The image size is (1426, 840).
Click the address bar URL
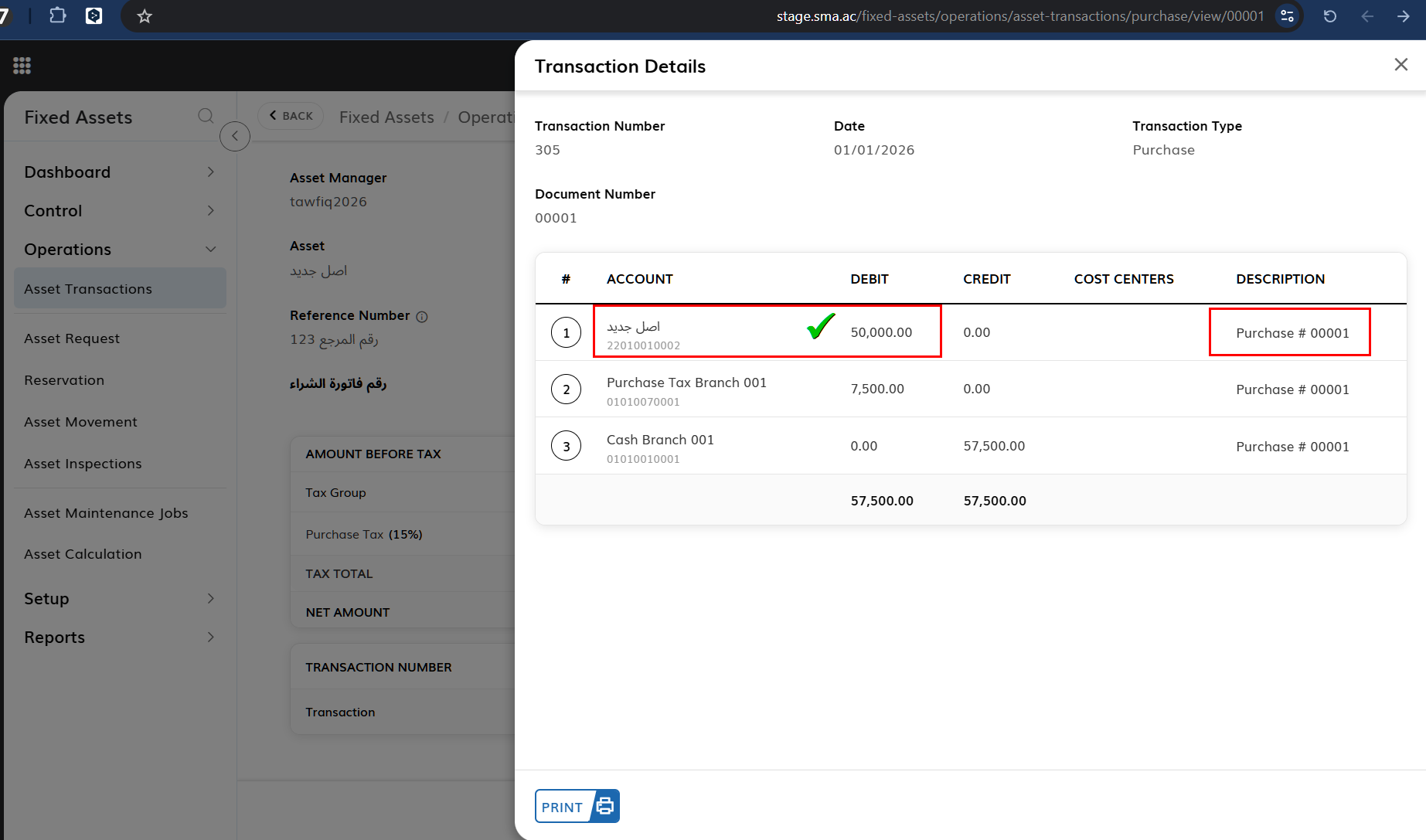click(1020, 15)
